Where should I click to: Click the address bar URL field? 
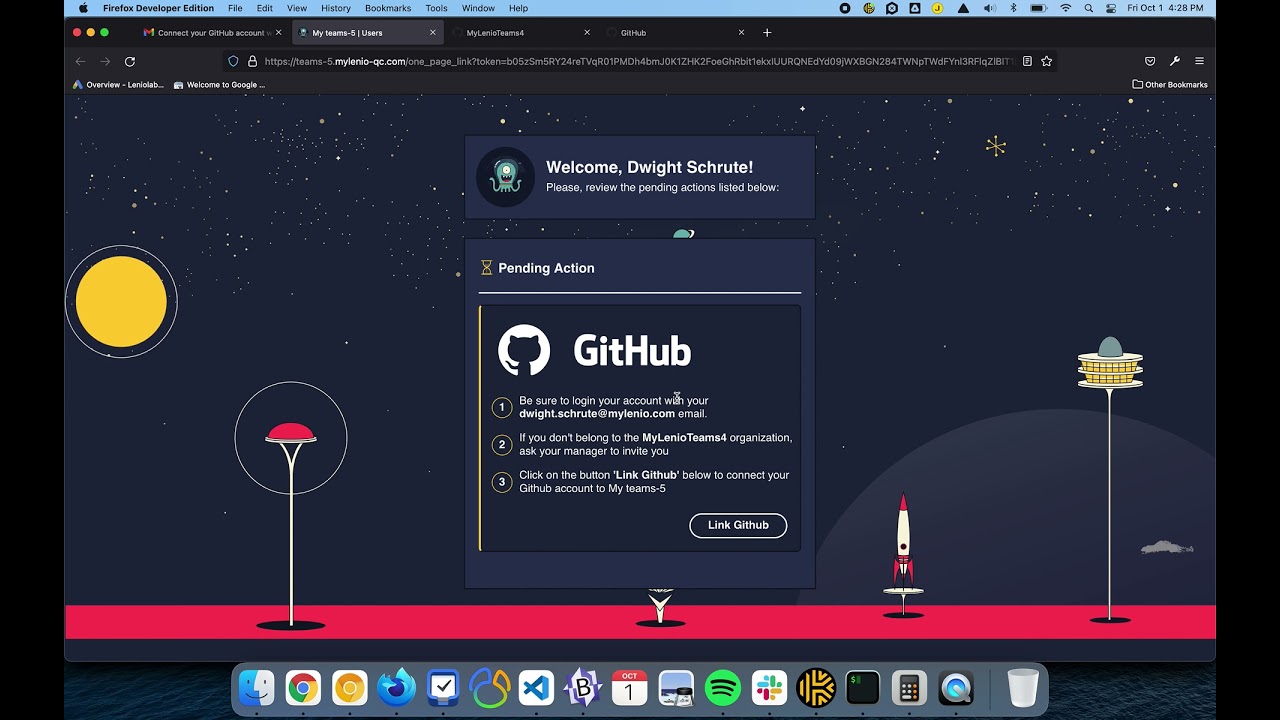(x=638, y=61)
